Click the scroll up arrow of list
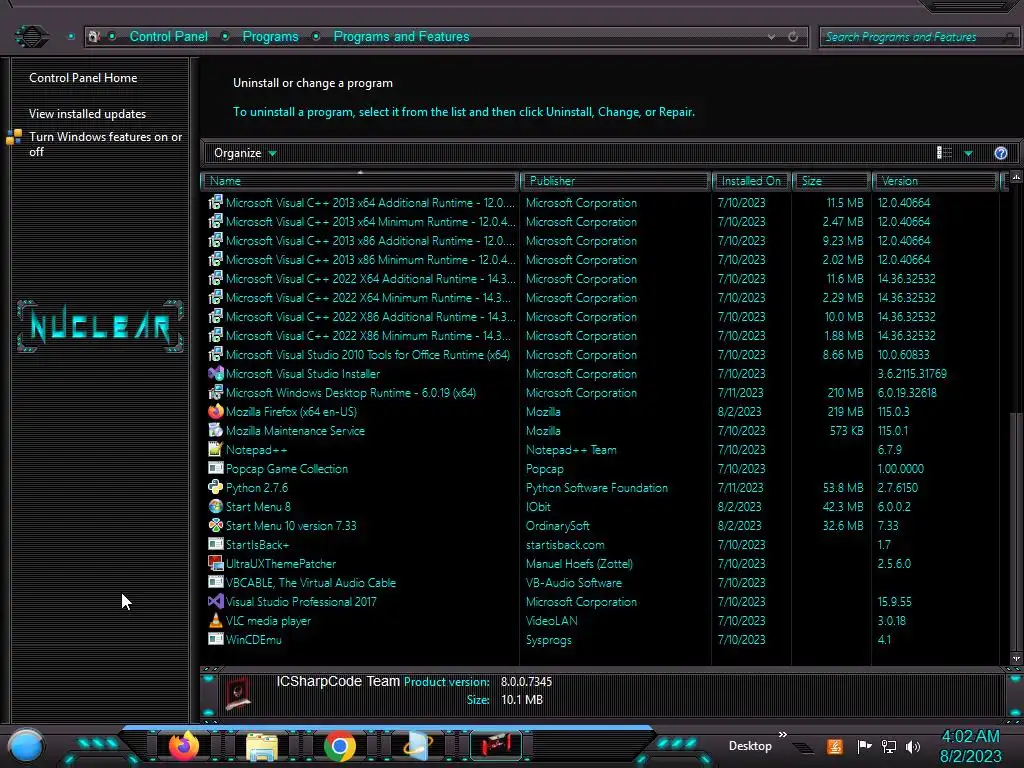Screen dimensions: 1024x768 coord(1016,178)
